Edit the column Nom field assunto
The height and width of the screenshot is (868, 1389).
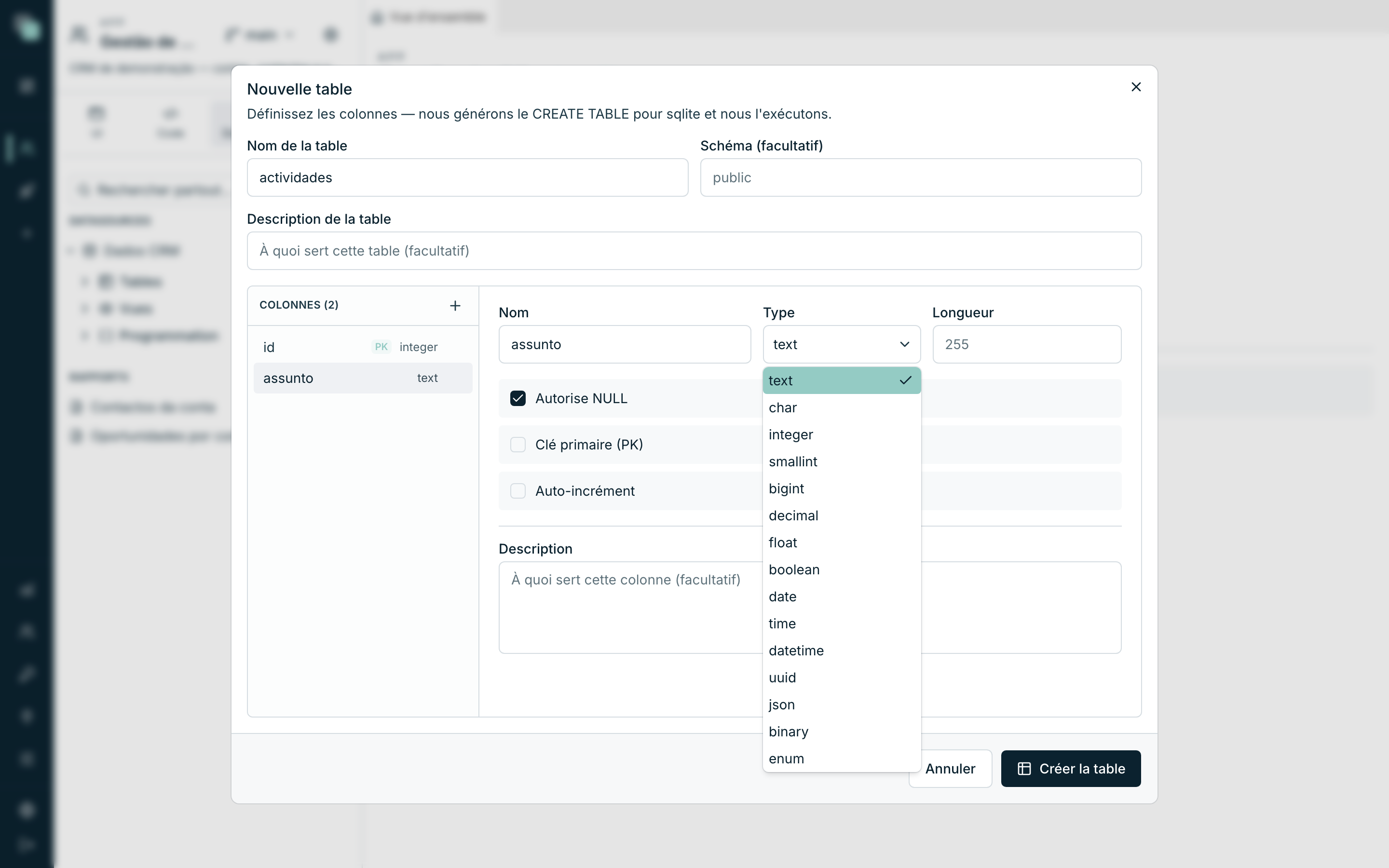click(x=625, y=344)
